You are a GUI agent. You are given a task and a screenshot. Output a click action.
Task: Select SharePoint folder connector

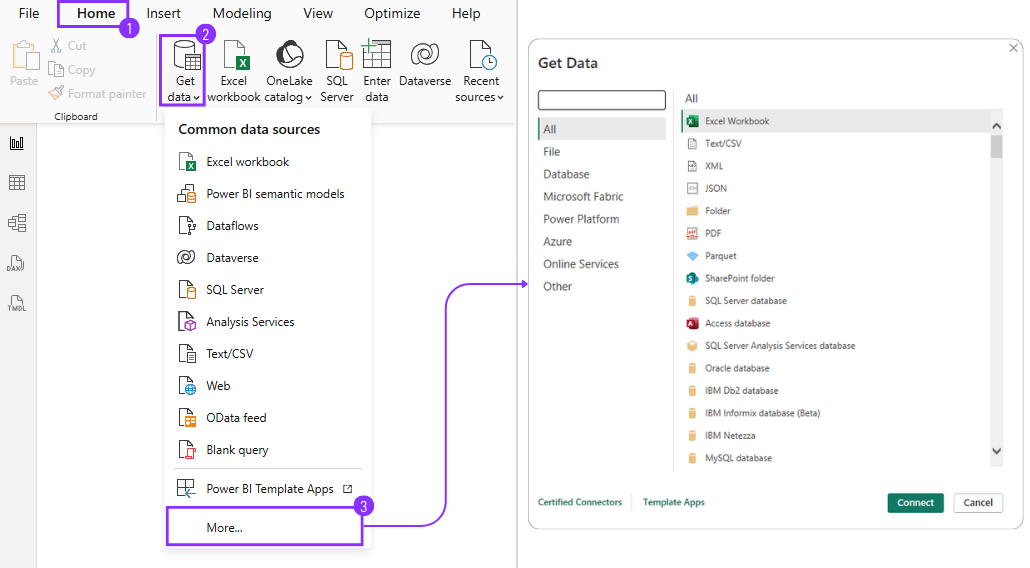(836, 278)
